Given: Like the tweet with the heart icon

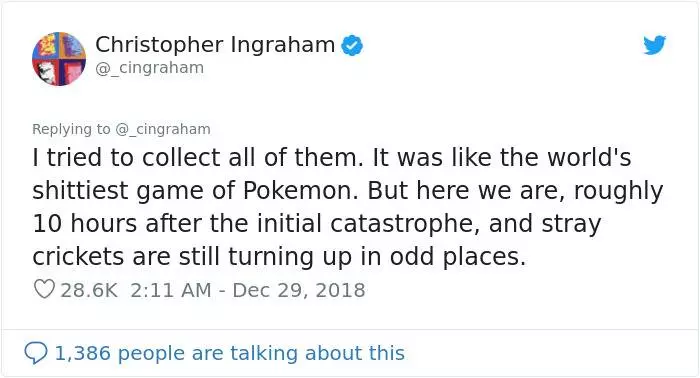Looking at the screenshot, I should pyautogui.click(x=44, y=290).
